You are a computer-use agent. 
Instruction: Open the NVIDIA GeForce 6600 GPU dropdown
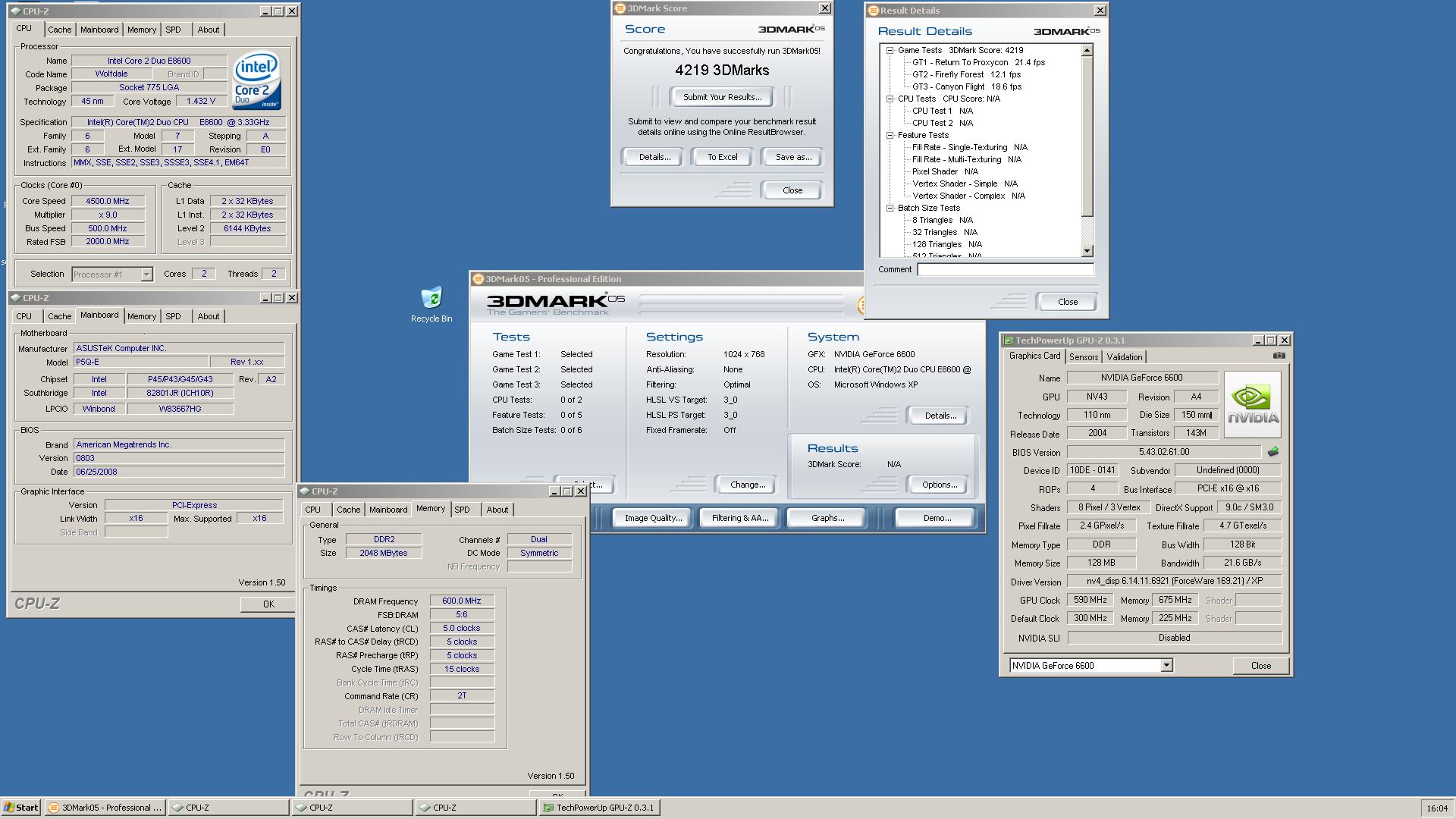(x=1166, y=666)
